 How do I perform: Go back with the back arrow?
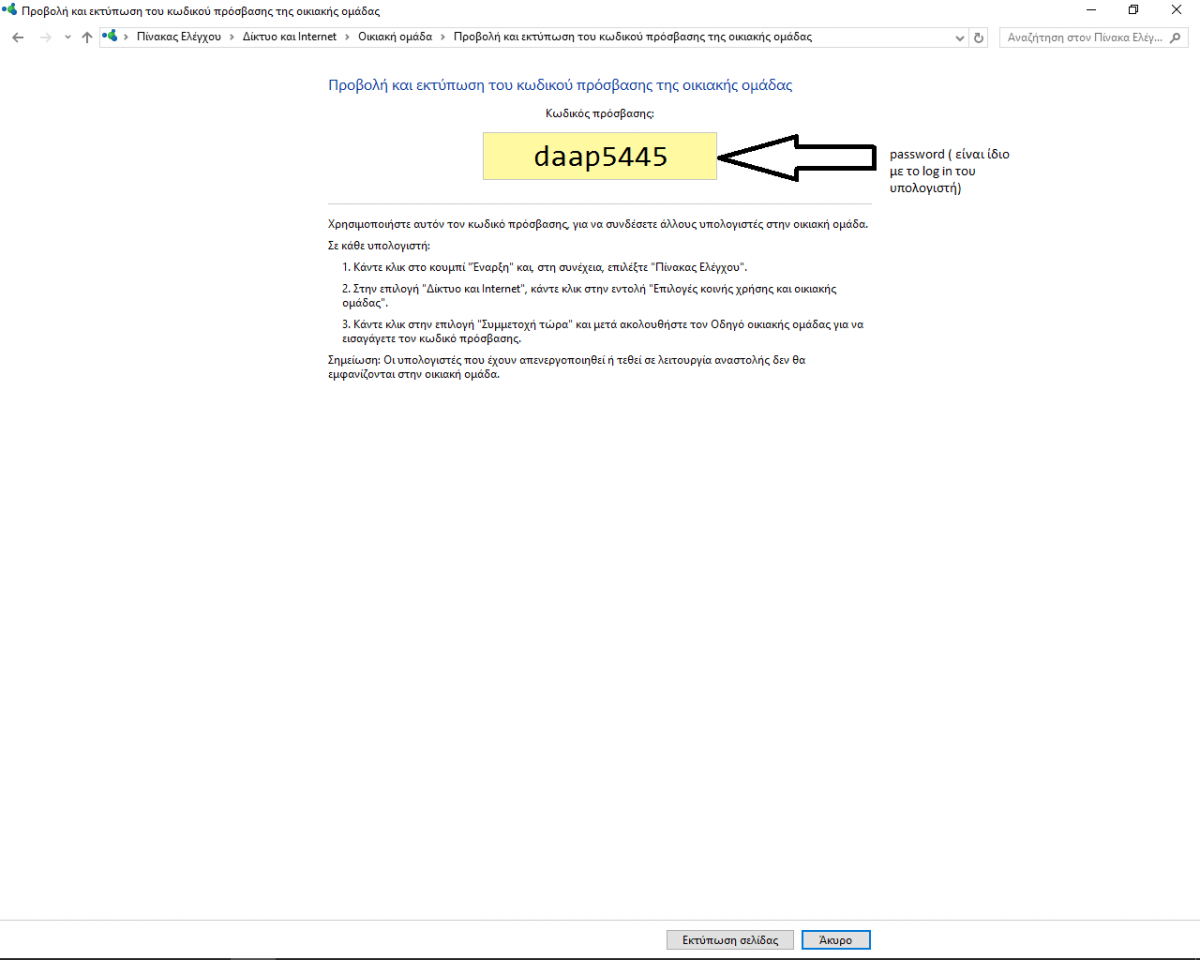18,37
